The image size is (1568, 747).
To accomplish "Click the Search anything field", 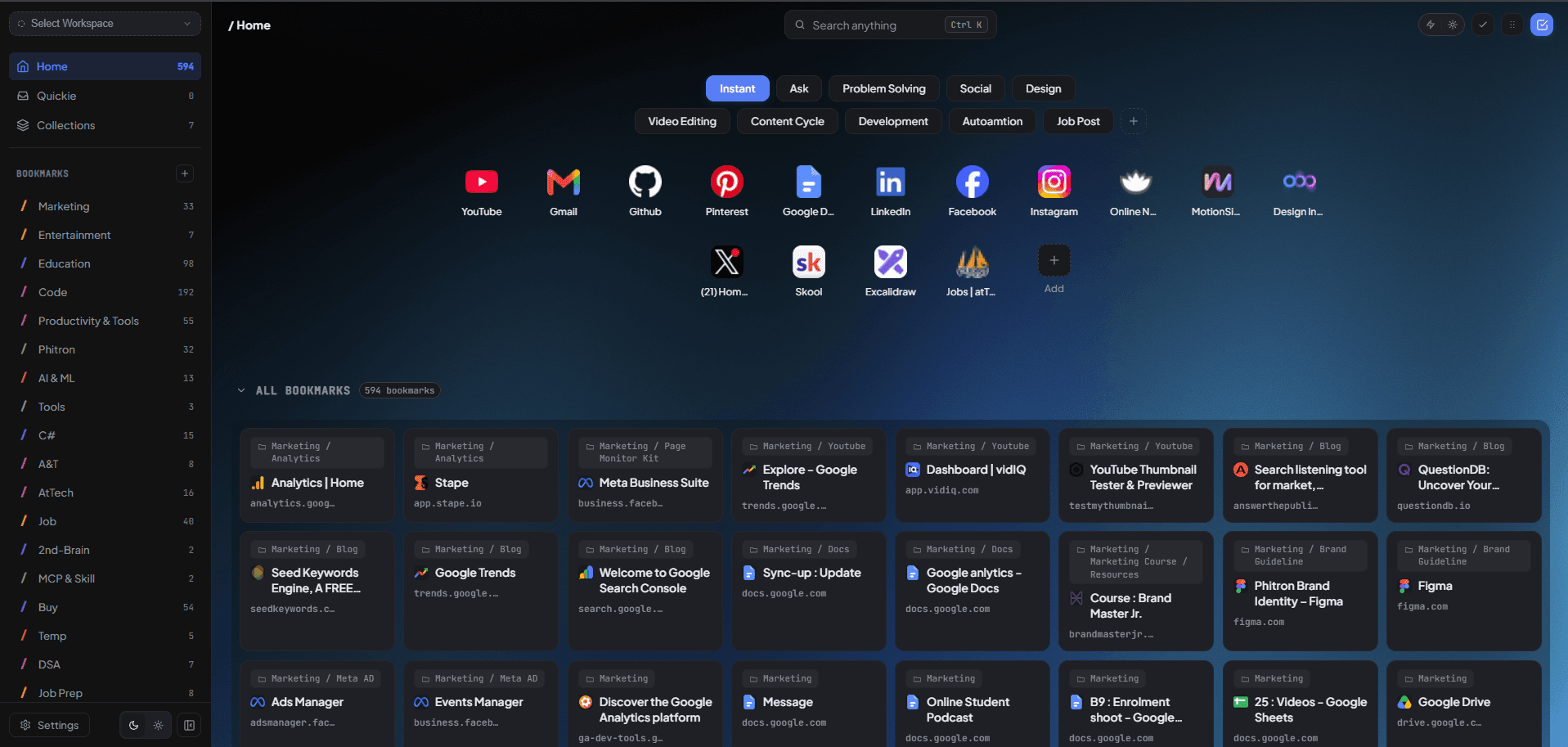I will click(x=890, y=25).
